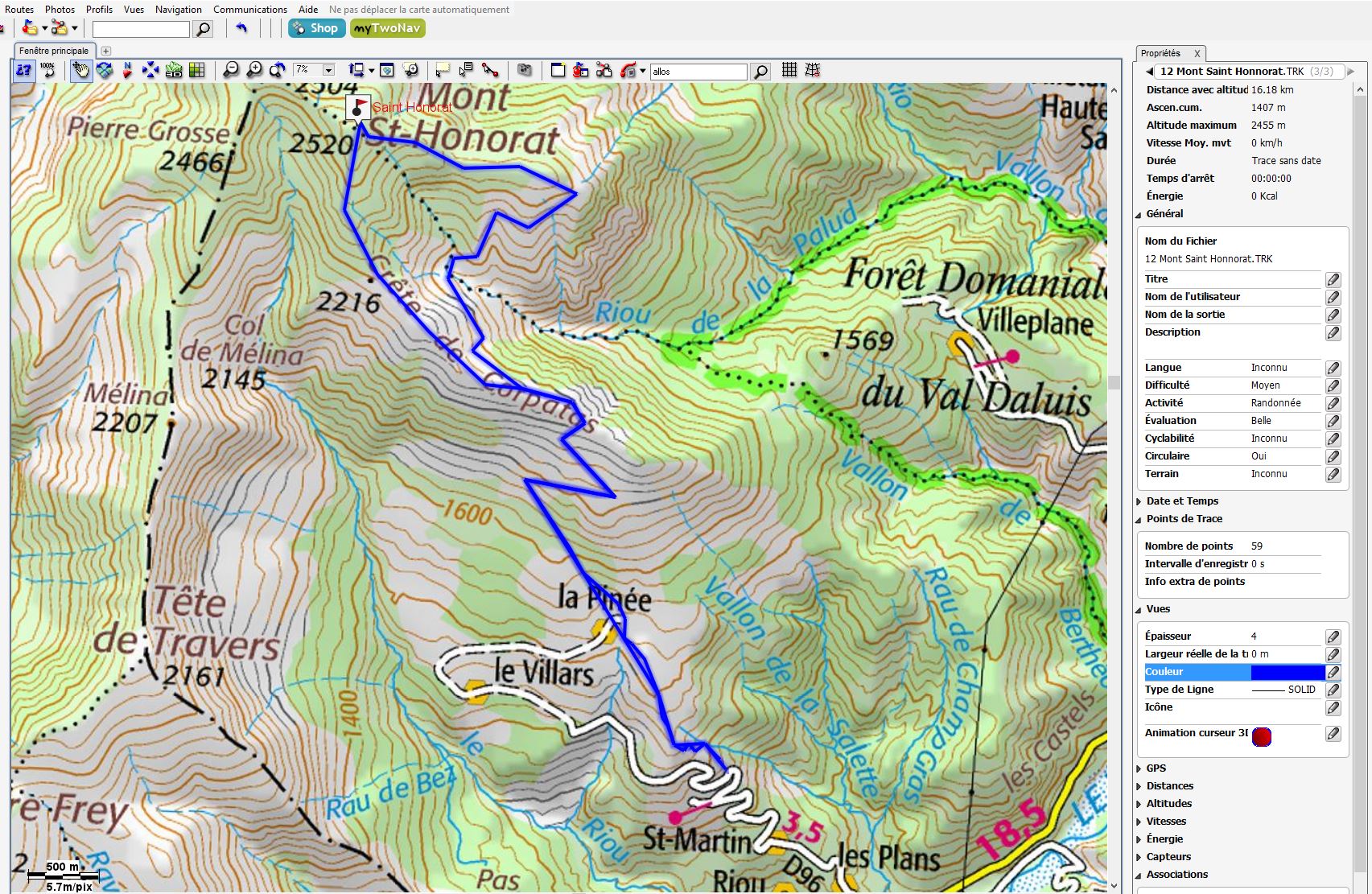
Task: Edit the Épaisseur pencil icon
Action: point(1333,637)
